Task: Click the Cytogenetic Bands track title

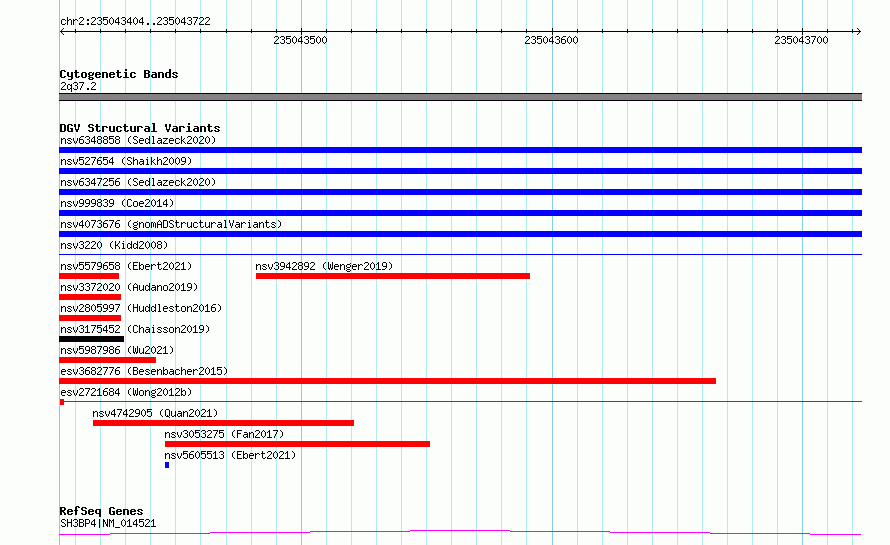Action: 119,74
